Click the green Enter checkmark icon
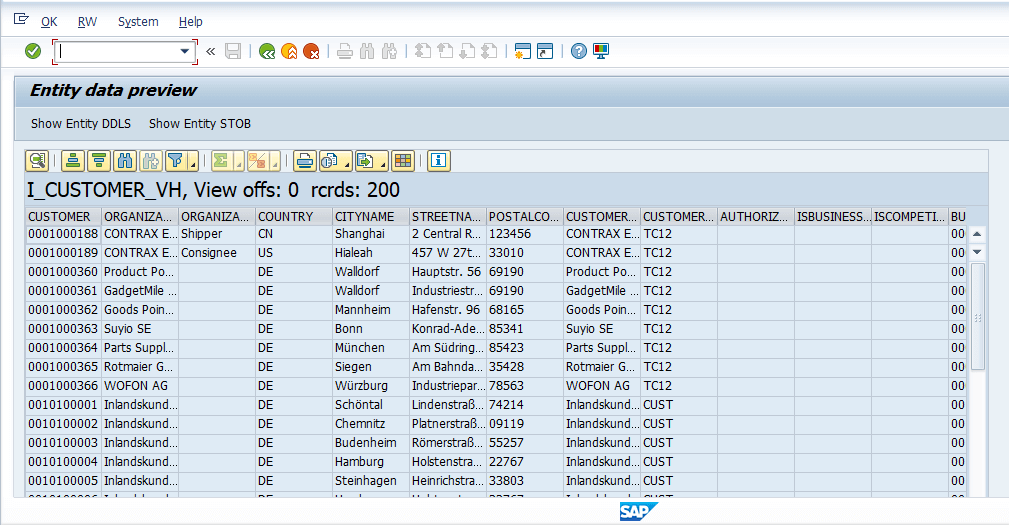Viewport: 1009px width, 525px height. coord(33,51)
